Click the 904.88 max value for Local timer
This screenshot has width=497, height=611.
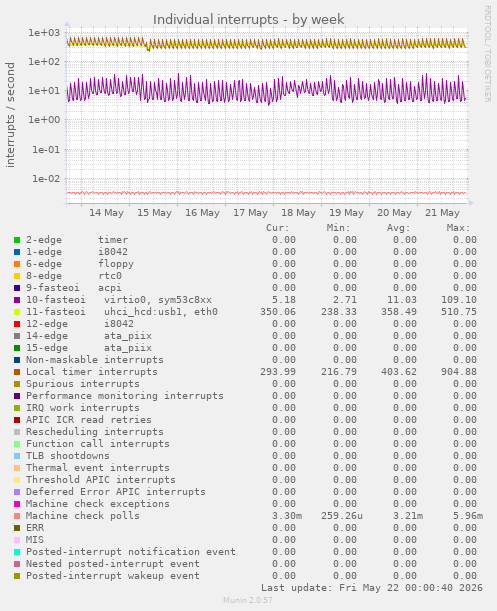point(459,372)
